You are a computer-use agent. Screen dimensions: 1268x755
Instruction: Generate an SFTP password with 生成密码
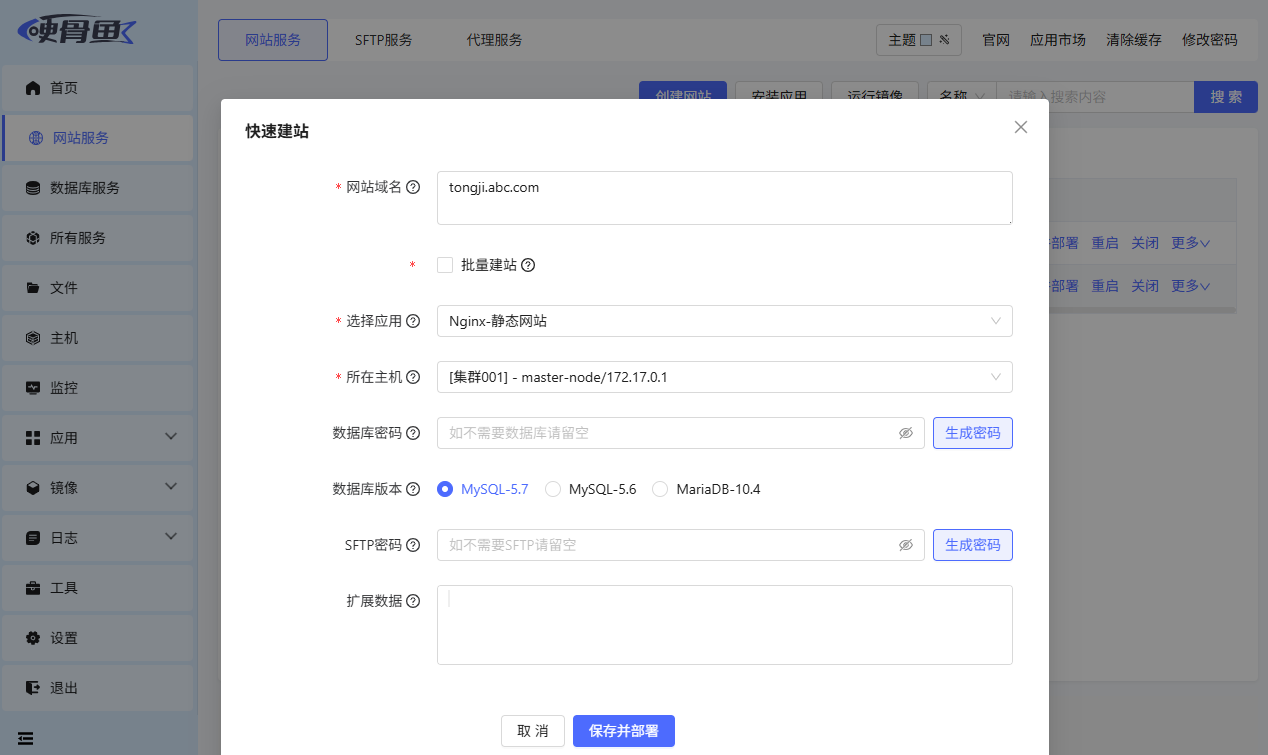[972, 545]
